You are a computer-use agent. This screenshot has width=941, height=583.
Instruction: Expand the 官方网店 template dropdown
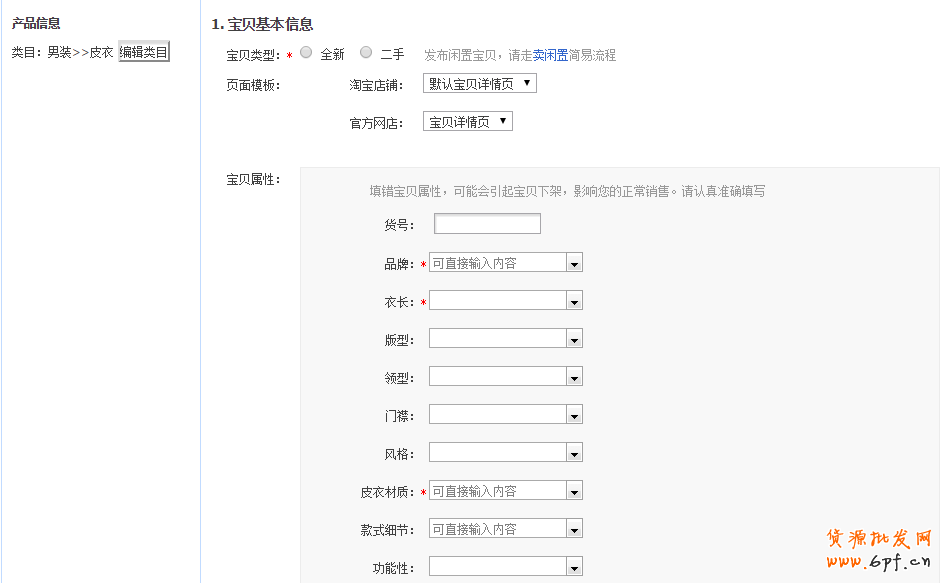coord(467,122)
